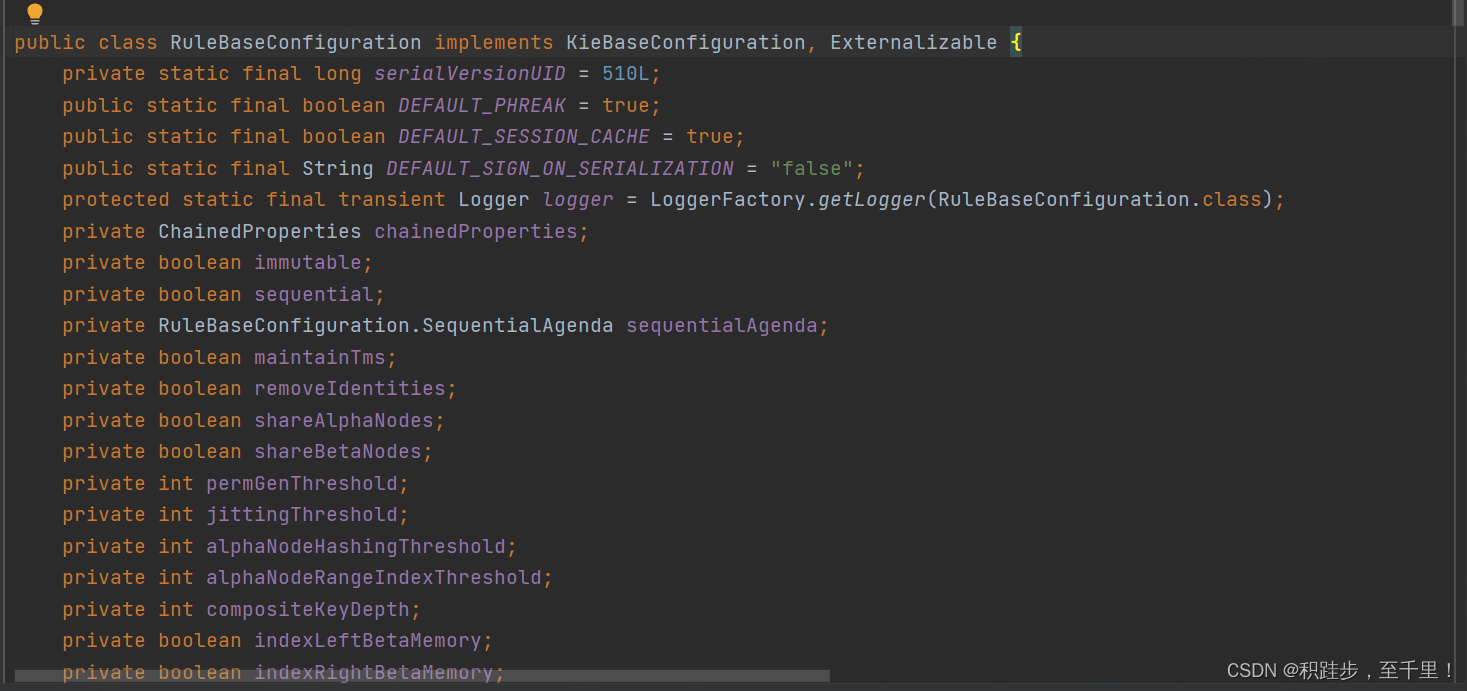Click the Externalizable interface name
This screenshot has width=1467, height=691.
coord(913,42)
